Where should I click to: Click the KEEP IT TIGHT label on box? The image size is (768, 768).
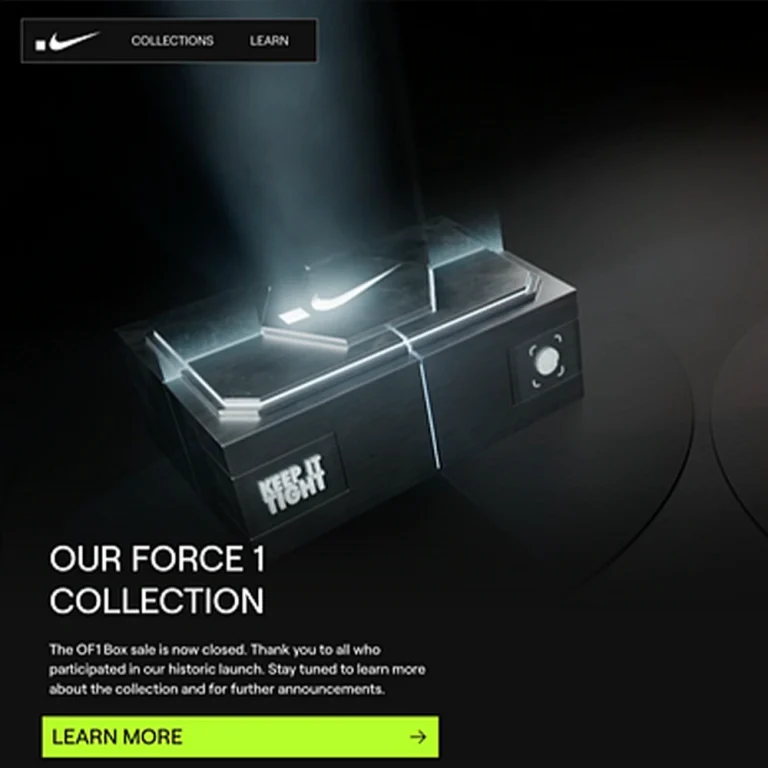291,485
